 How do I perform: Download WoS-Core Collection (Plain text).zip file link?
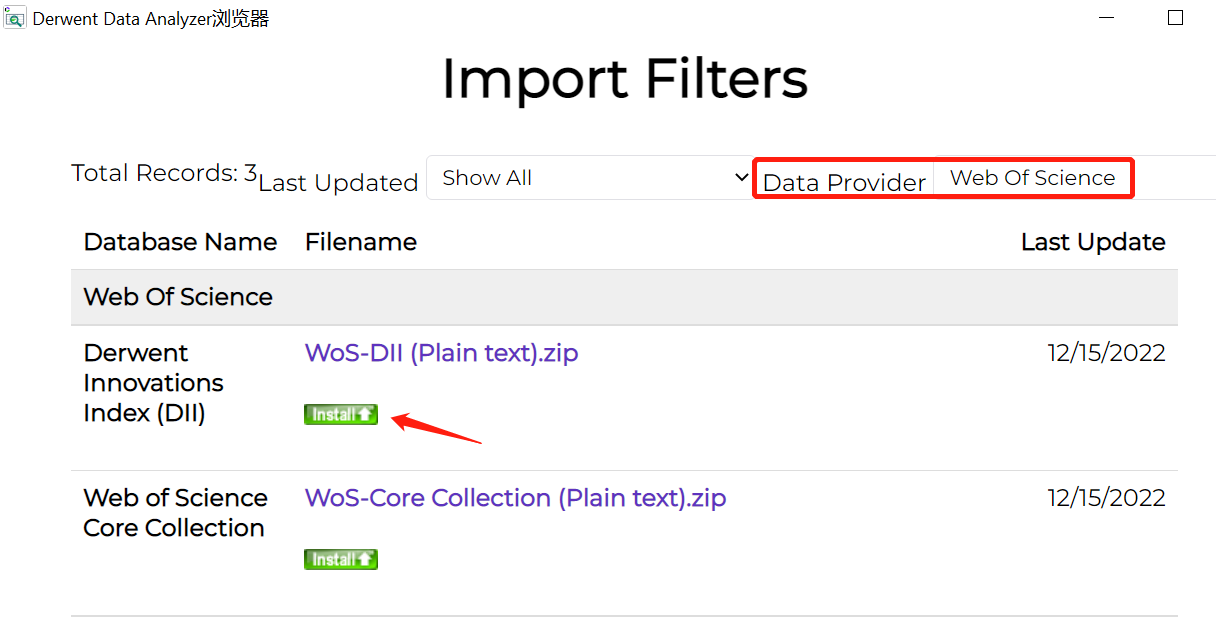pyautogui.click(x=515, y=498)
